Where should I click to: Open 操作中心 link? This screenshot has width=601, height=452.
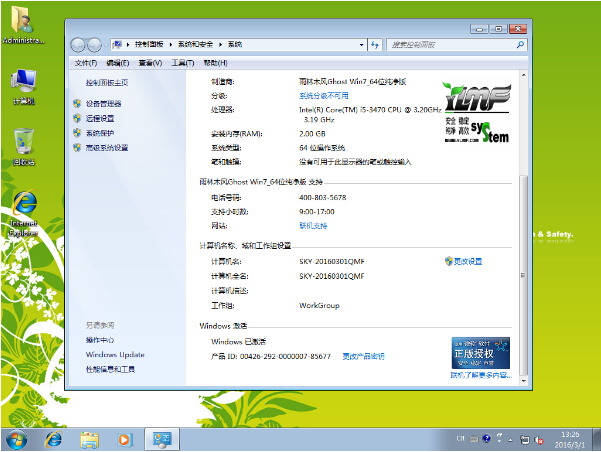click(x=100, y=340)
